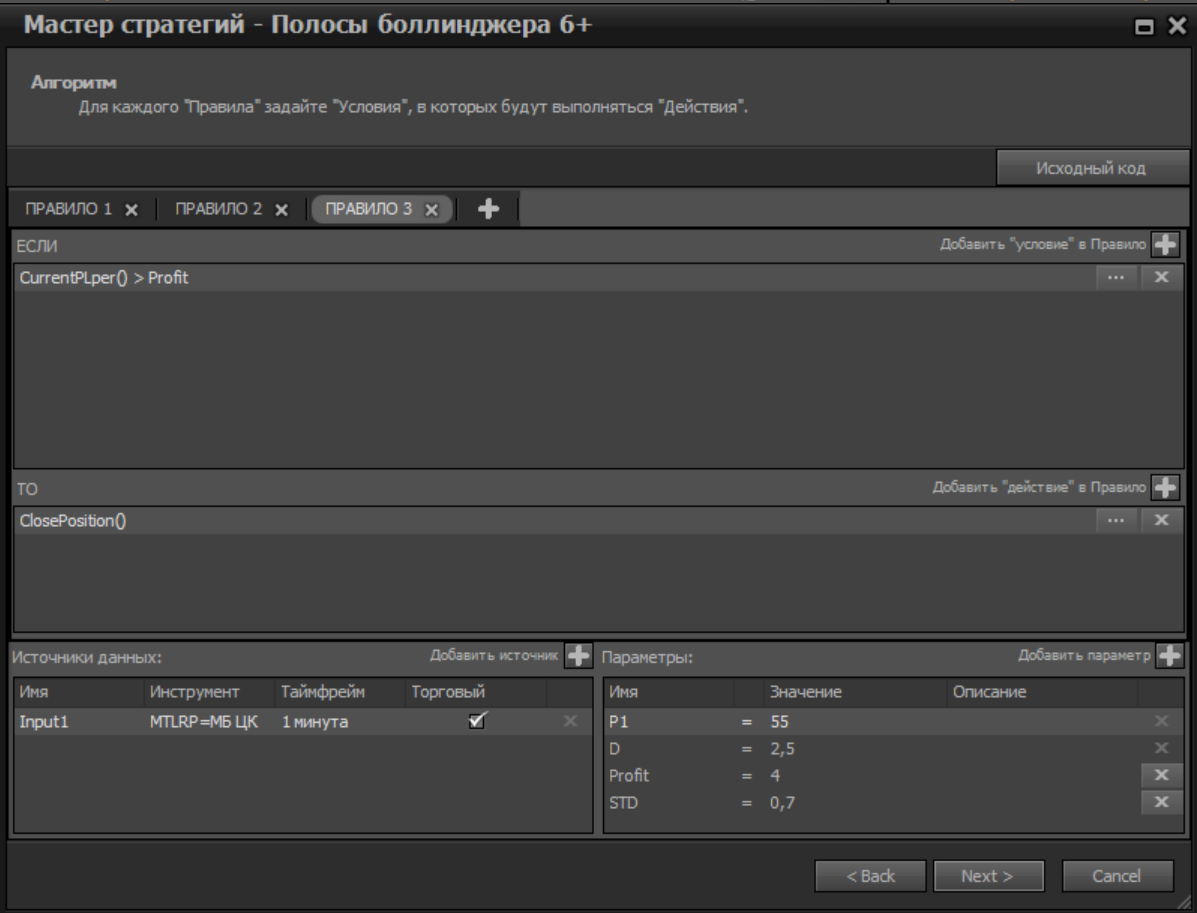
Task: Remove the ClosePosition() action
Action: (1161, 520)
